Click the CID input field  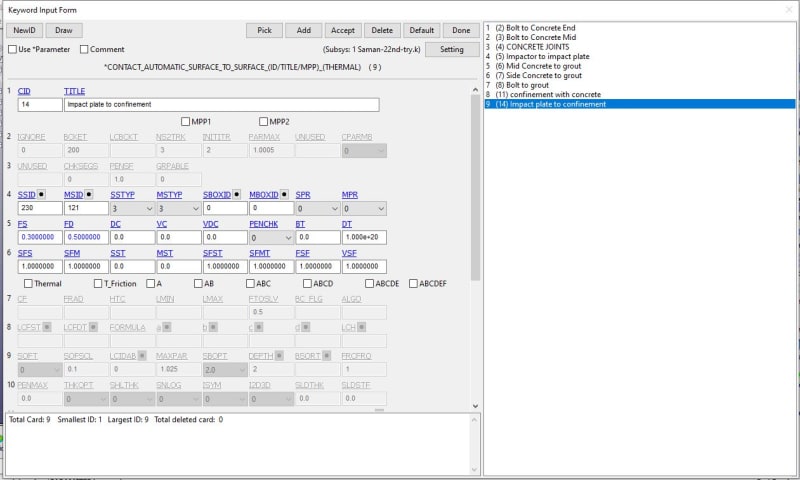click(40, 105)
